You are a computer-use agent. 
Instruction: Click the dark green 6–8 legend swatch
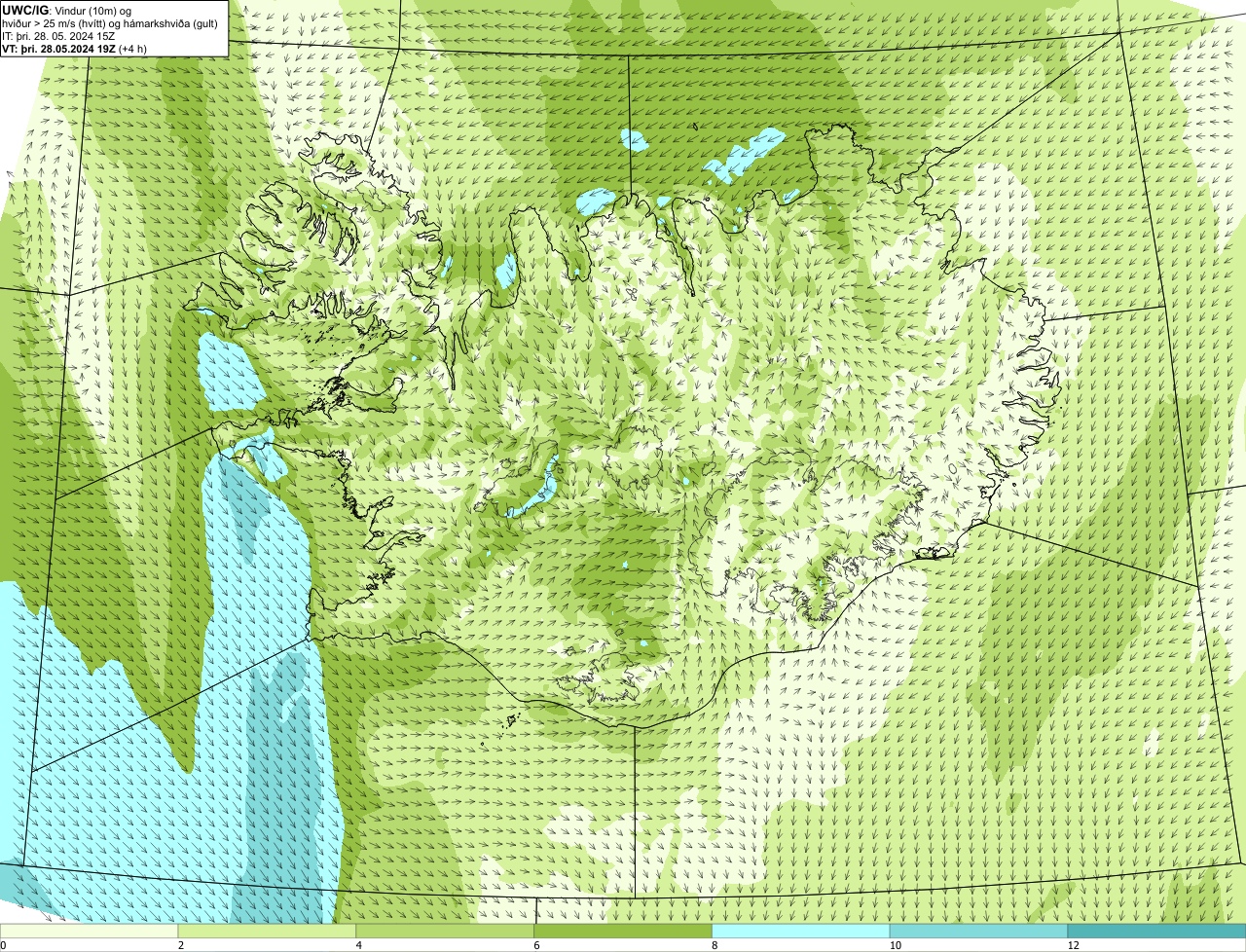pos(623,931)
